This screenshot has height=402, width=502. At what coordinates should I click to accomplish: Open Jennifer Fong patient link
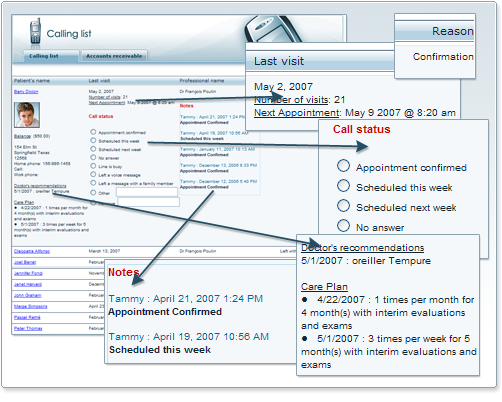tap(28, 273)
